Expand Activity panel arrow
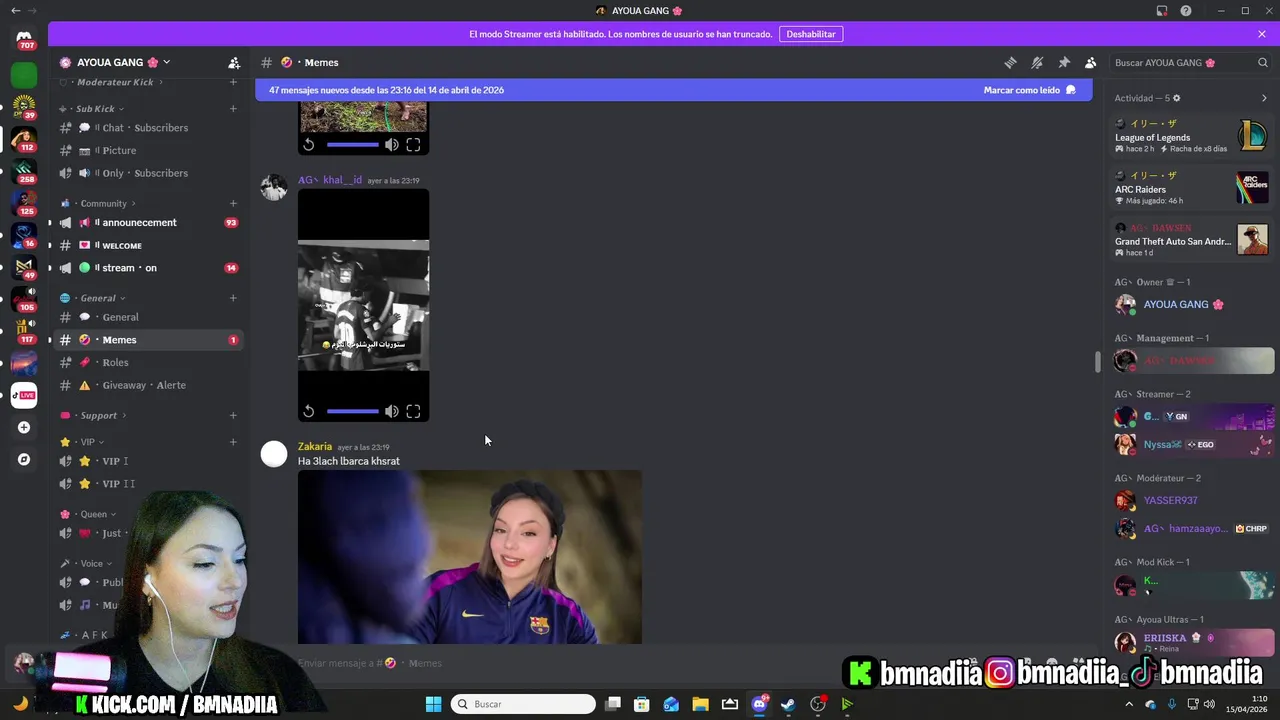1280x720 pixels. click(x=1264, y=98)
